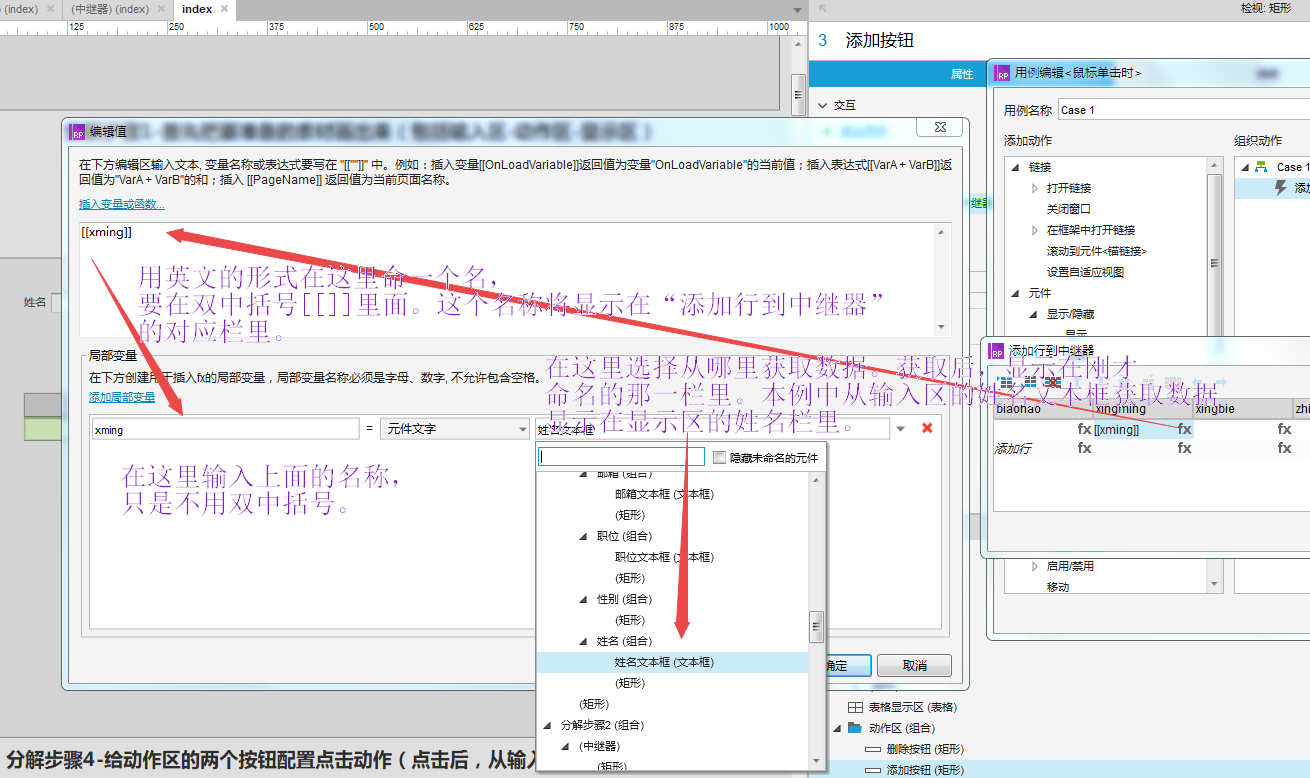Close the (中继器) (index) tab
Image resolution: width=1310 pixels, height=778 pixels.
point(162,9)
